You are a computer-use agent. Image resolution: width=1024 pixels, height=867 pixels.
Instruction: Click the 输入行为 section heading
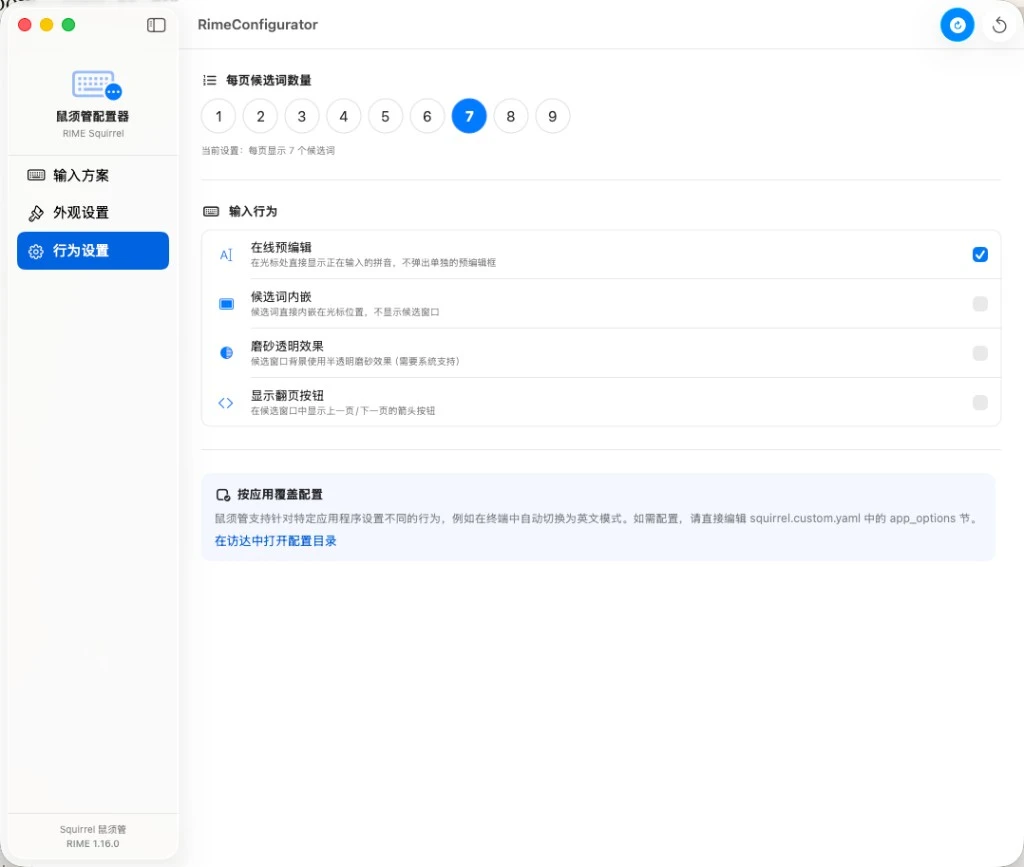253,212
